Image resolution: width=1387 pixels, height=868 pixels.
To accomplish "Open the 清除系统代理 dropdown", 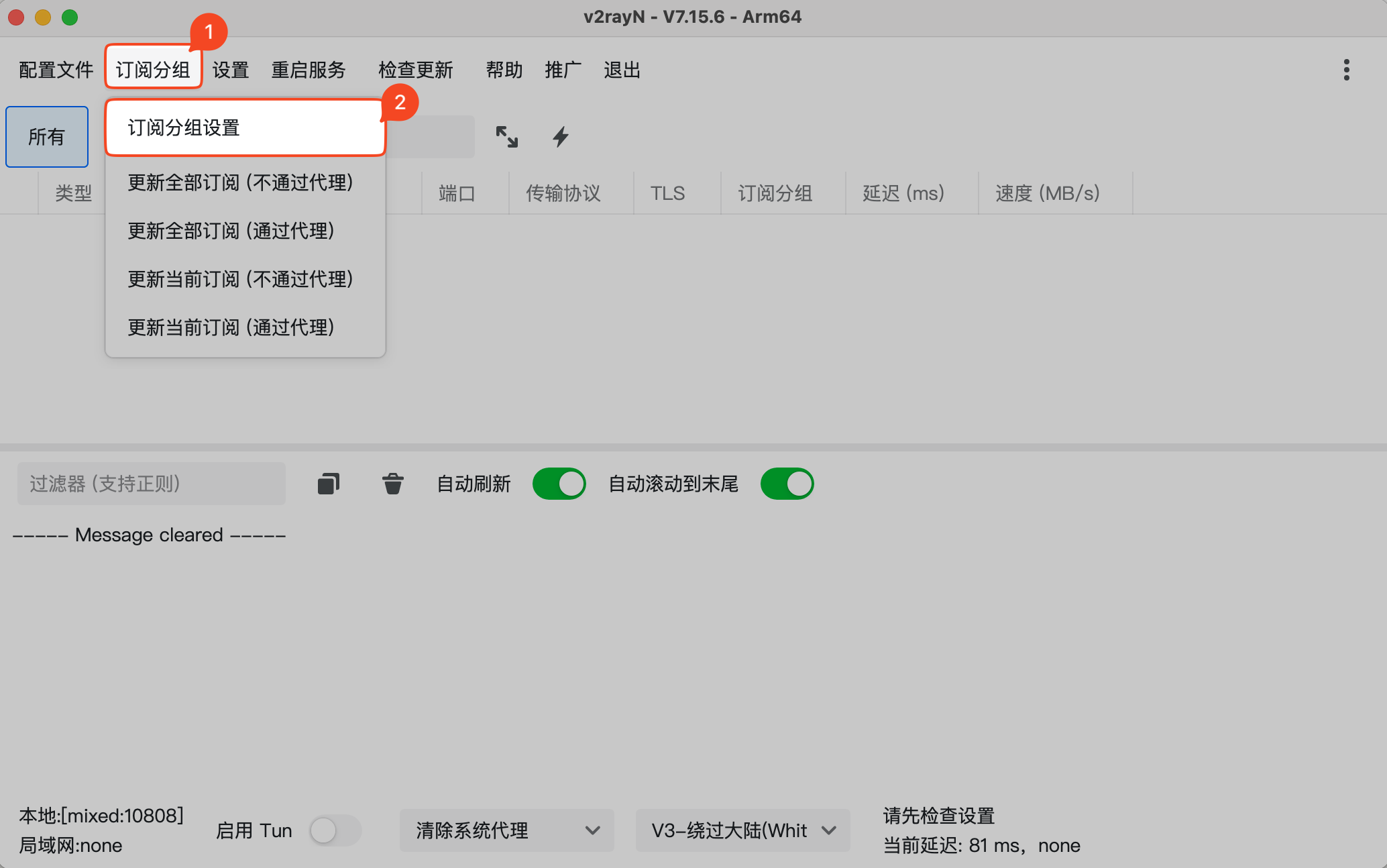I will [507, 830].
